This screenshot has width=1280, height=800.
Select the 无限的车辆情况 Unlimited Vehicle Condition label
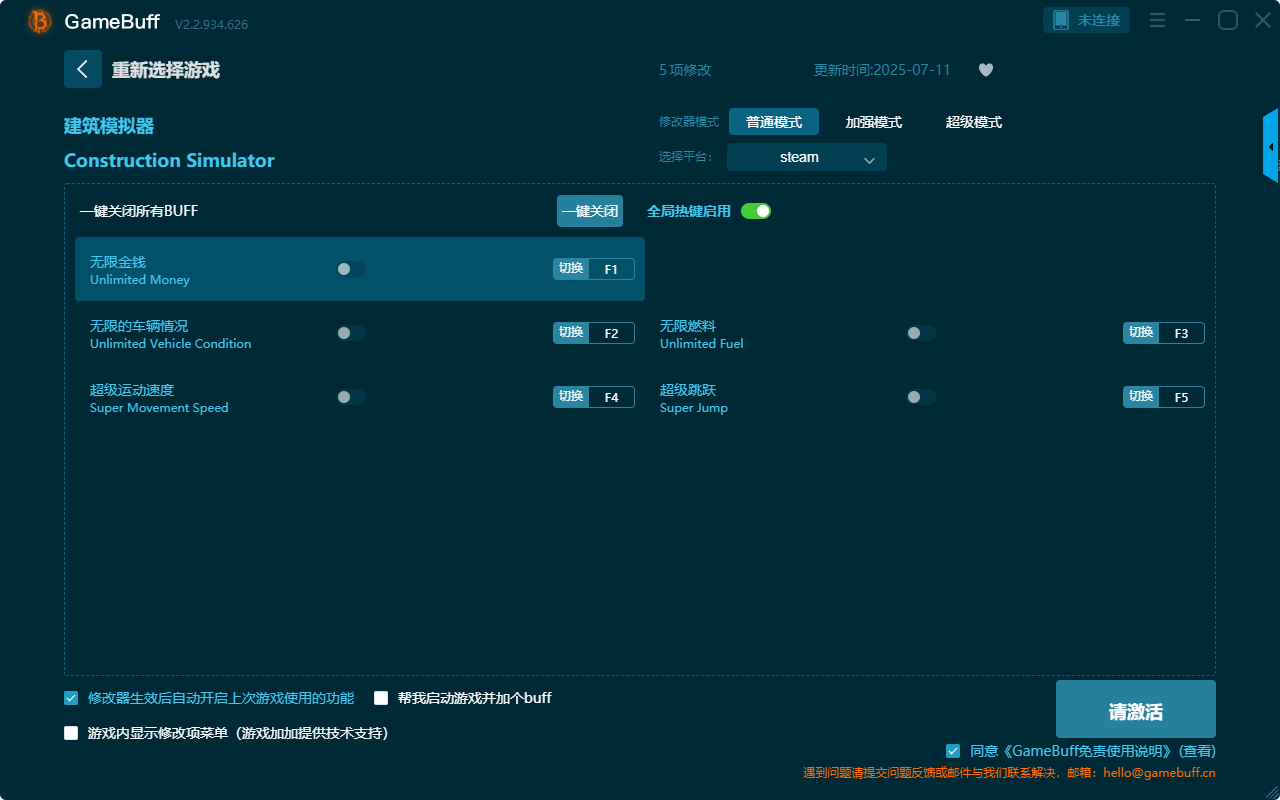(x=171, y=334)
